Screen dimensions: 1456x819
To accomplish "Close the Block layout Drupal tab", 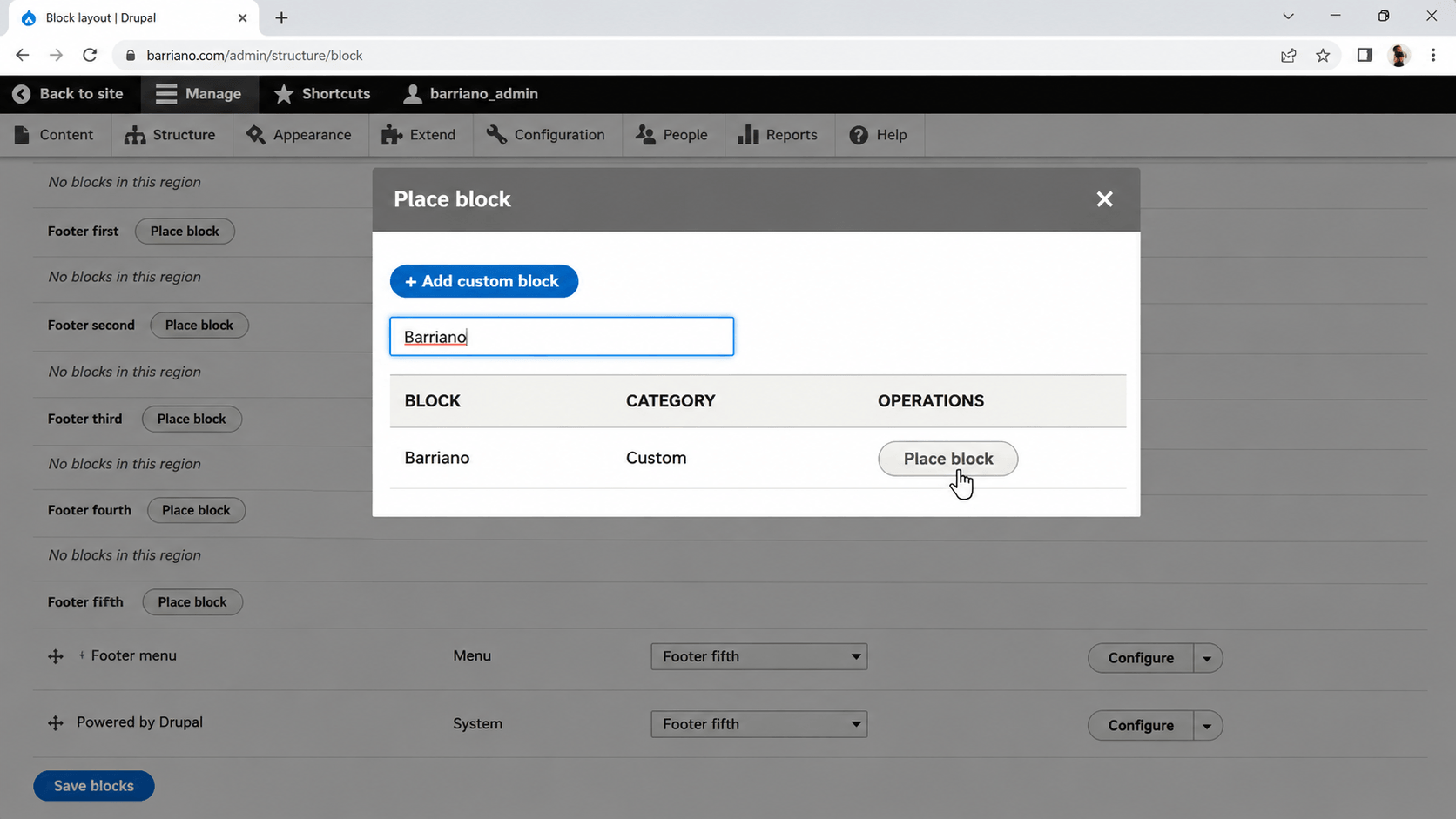I will click(x=242, y=17).
